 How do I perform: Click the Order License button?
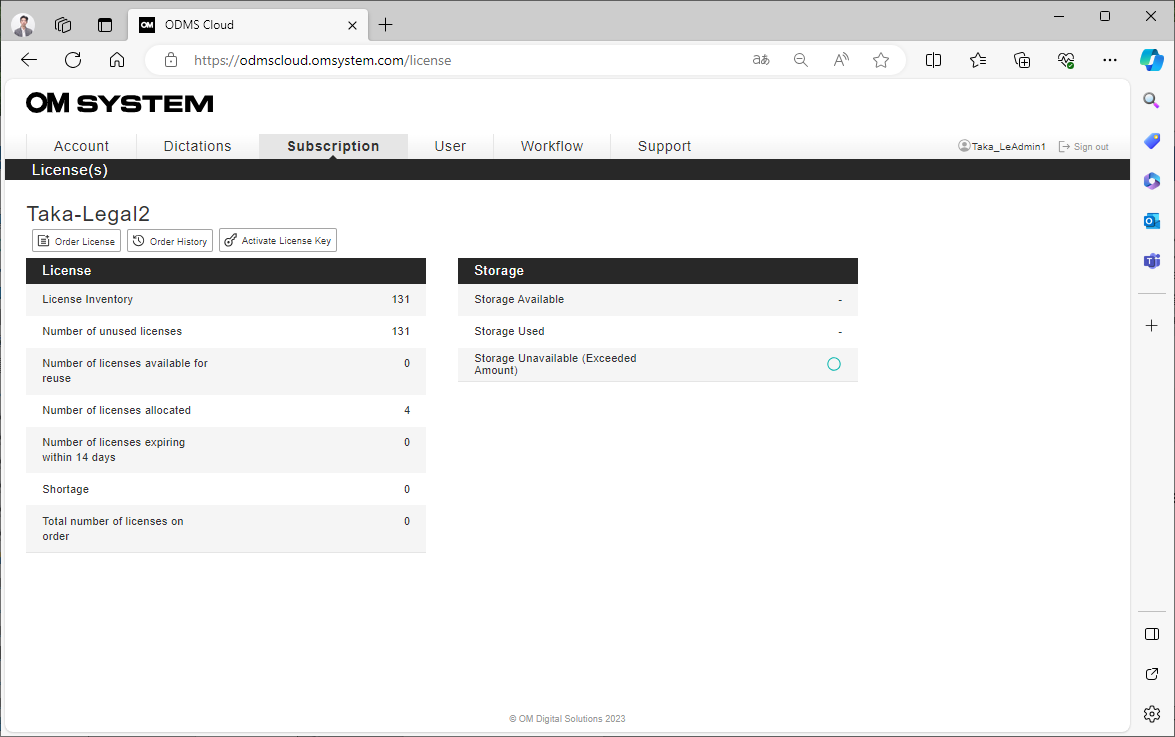76,240
